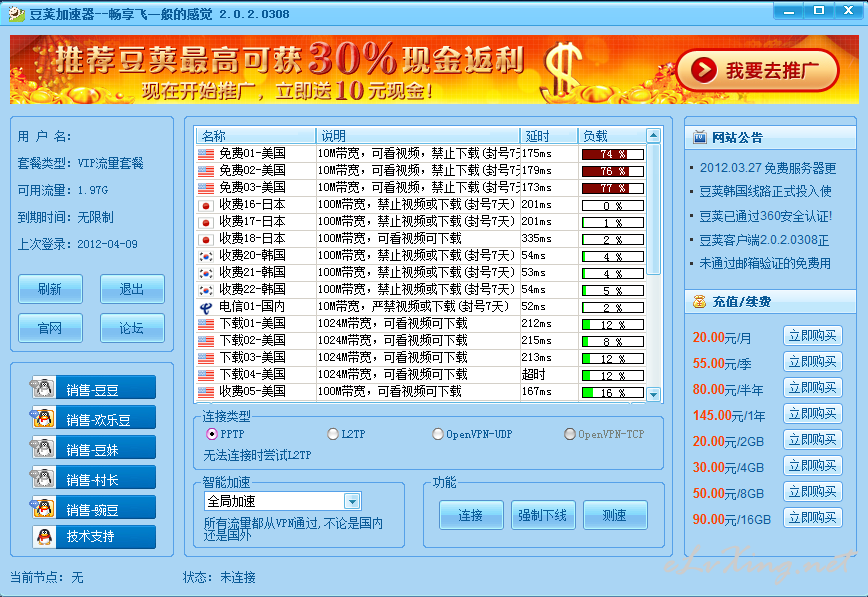
Task: Click the Japan flag of 收费17-日本
Action: click(x=206, y=223)
